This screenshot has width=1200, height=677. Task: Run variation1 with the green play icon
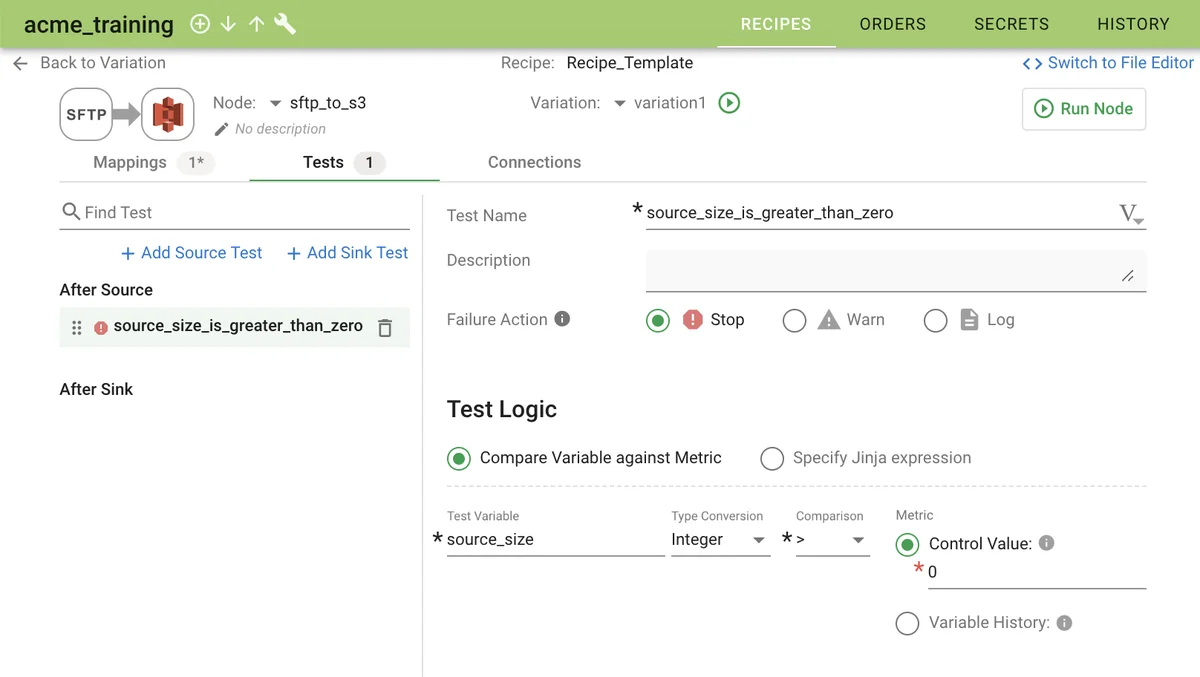[x=729, y=103]
